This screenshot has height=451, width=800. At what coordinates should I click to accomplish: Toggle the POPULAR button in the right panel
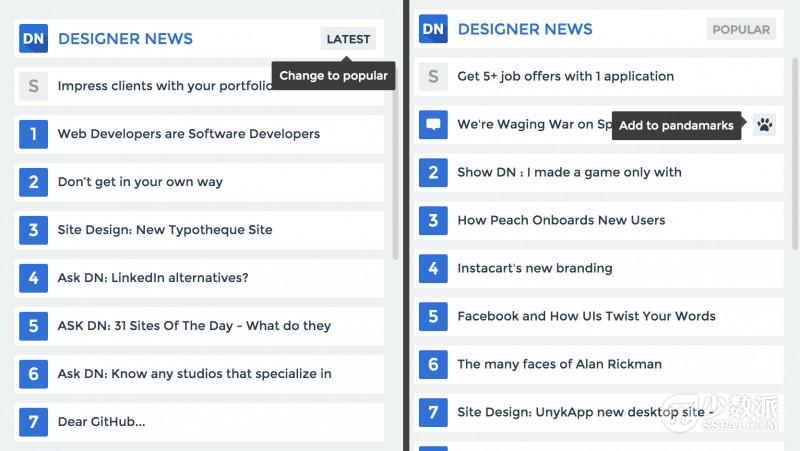(x=741, y=29)
